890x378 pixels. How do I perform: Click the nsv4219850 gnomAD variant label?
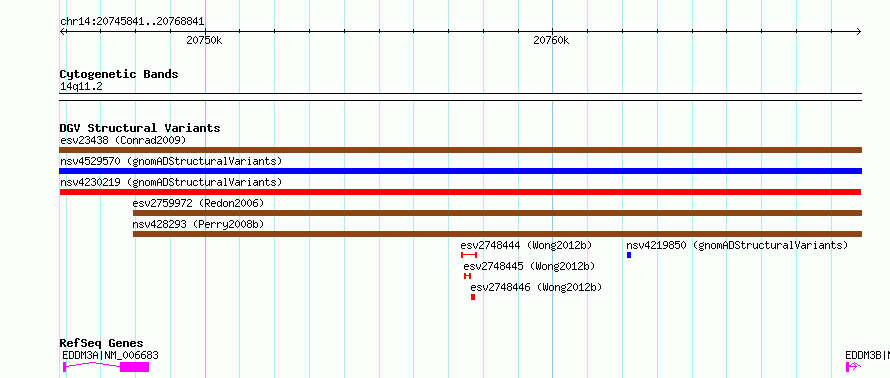737,245
